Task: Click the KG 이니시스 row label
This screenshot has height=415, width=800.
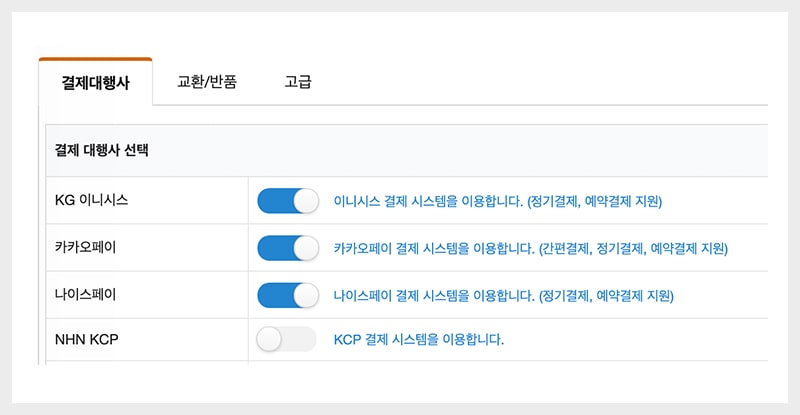Action: pyautogui.click(x=92, y=200)
